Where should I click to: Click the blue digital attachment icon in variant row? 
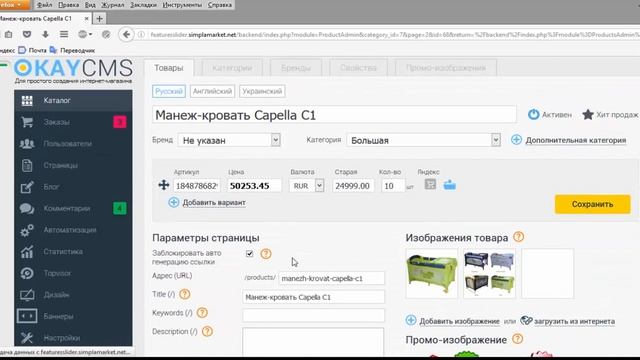point(450,185)
